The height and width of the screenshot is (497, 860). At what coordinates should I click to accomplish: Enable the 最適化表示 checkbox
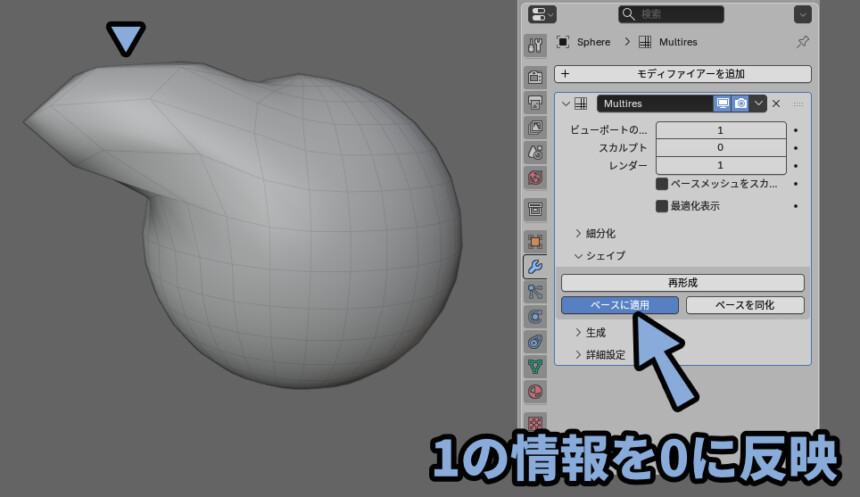pos(661,206)
